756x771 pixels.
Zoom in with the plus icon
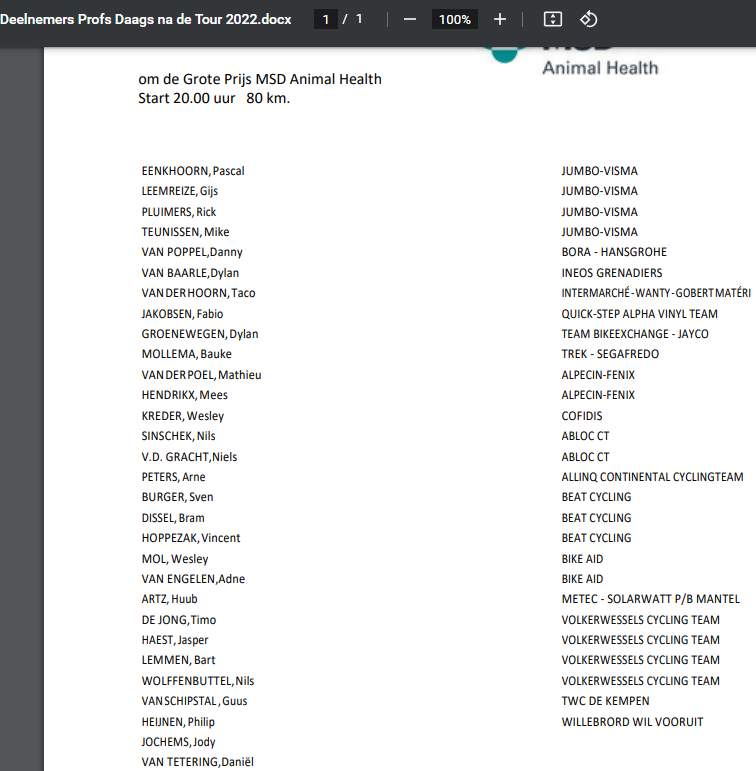tap(499, 20)
